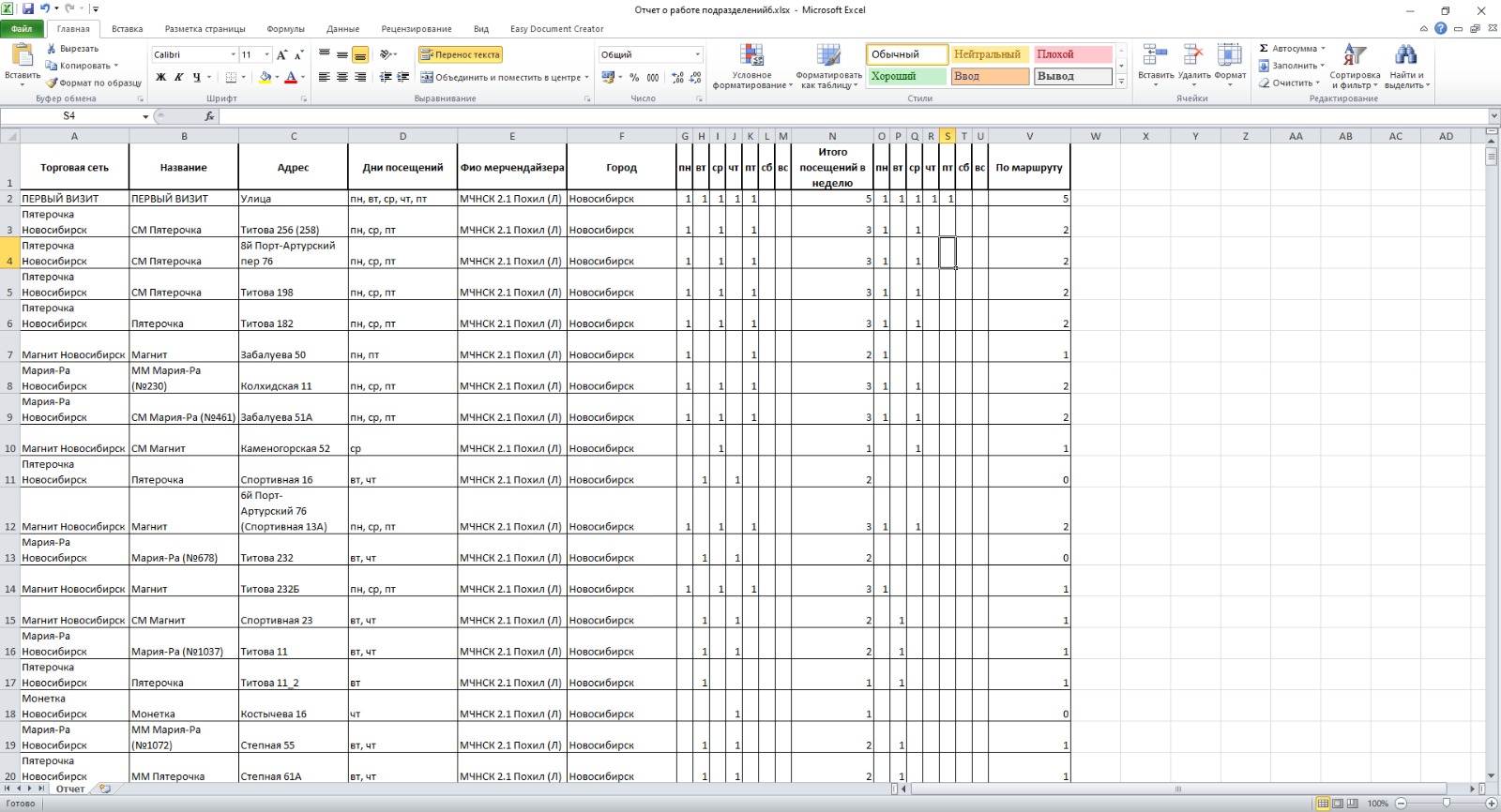This screenshot has width=1501, height=812.
Task: Insert cells with Вставить in Ячейки group
Action: tap(1156, 64)
